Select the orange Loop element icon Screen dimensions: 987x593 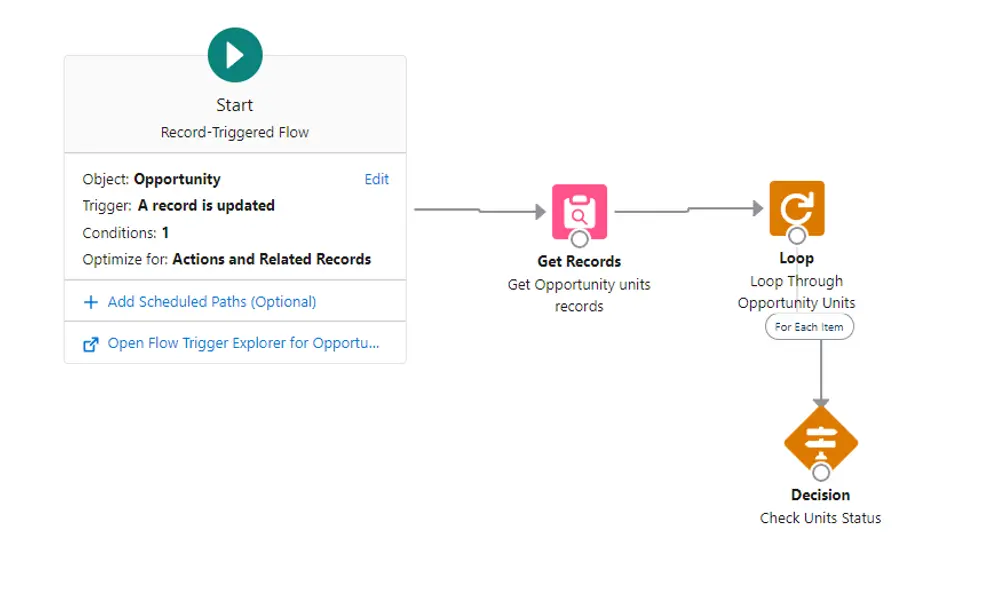(x=796, y=205)
